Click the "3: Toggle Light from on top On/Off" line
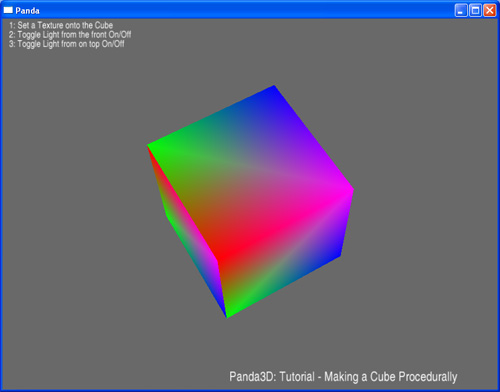Viewport: 500px width, 392px height. pos(67,44)
